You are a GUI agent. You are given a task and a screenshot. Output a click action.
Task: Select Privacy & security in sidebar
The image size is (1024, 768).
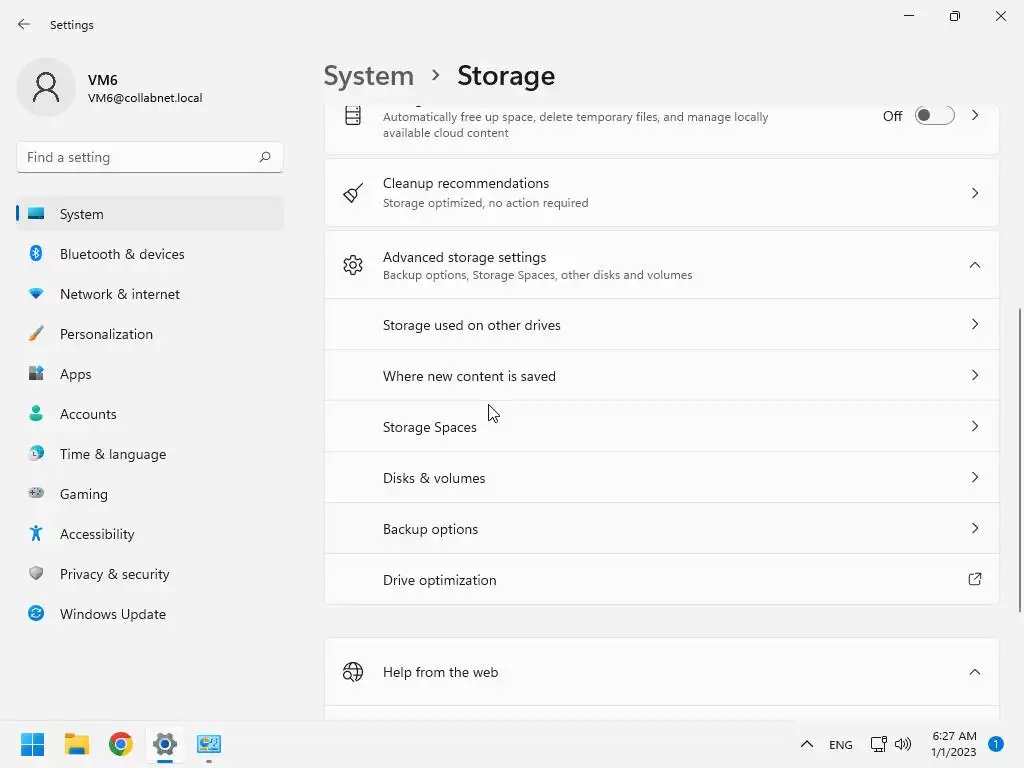pos(114,574)
